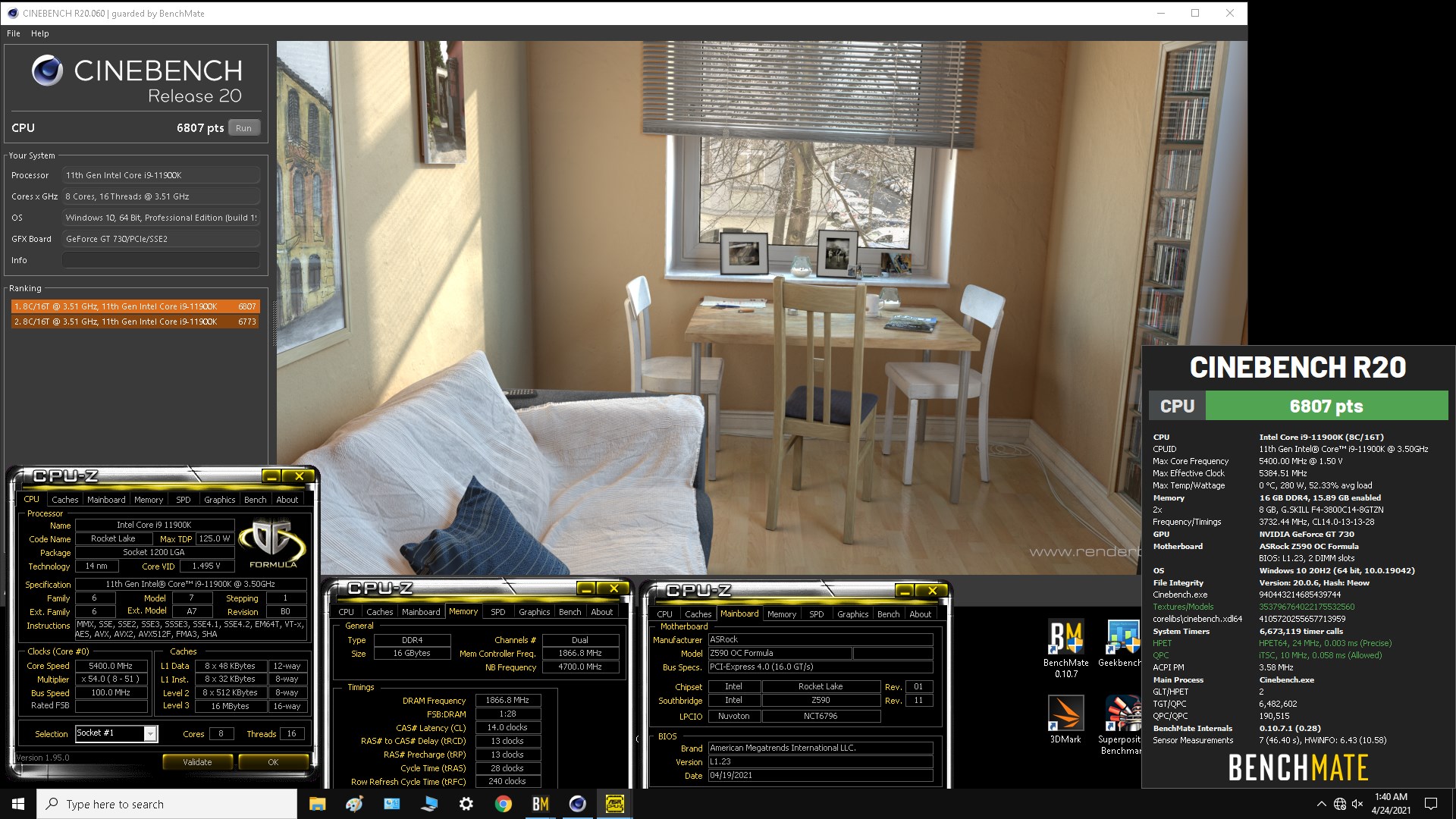Image resolution: width=1456 pixels, height=819 pixels.
Task: Open the notification center icon
Action: point(1431,804)
